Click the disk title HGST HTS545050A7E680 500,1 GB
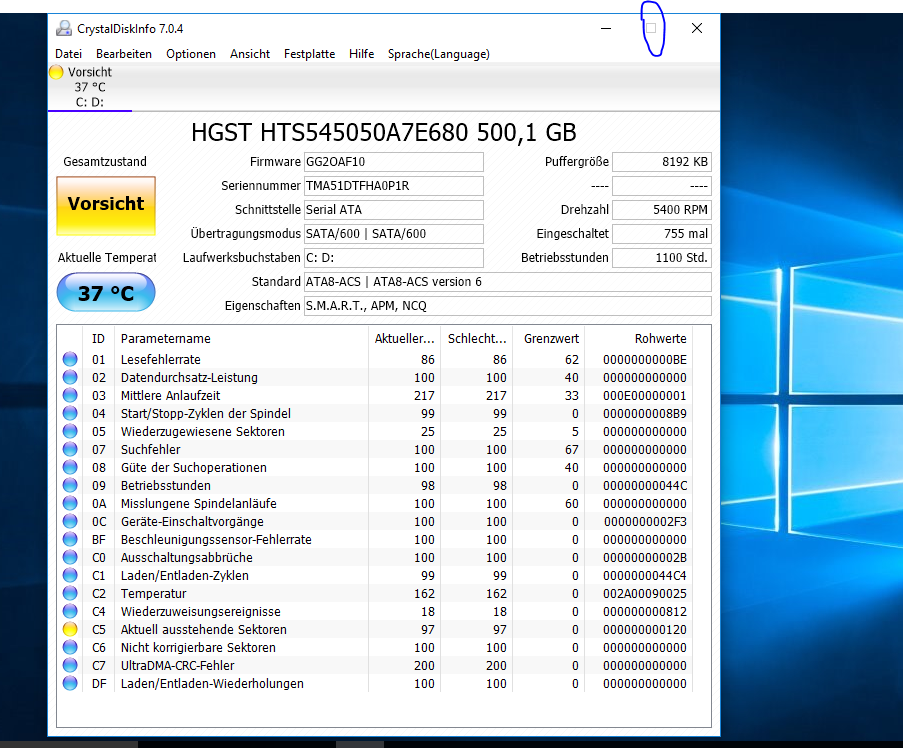The height and width of the screenshot is (748, 903). 384,132
